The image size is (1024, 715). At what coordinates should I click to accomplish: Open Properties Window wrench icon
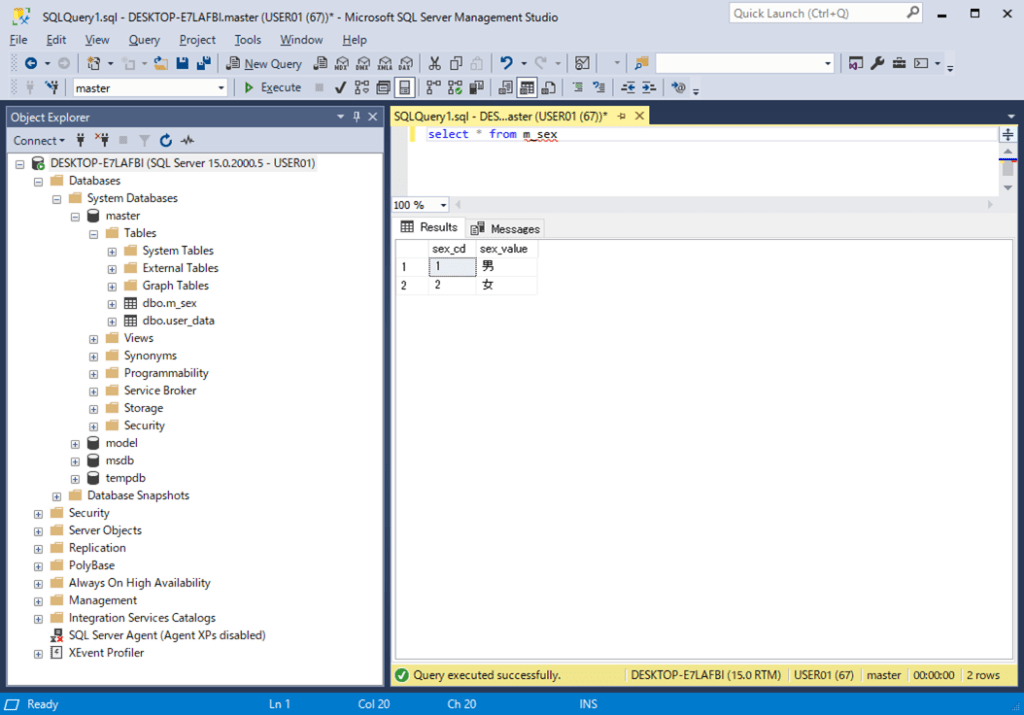pos(877,63)
